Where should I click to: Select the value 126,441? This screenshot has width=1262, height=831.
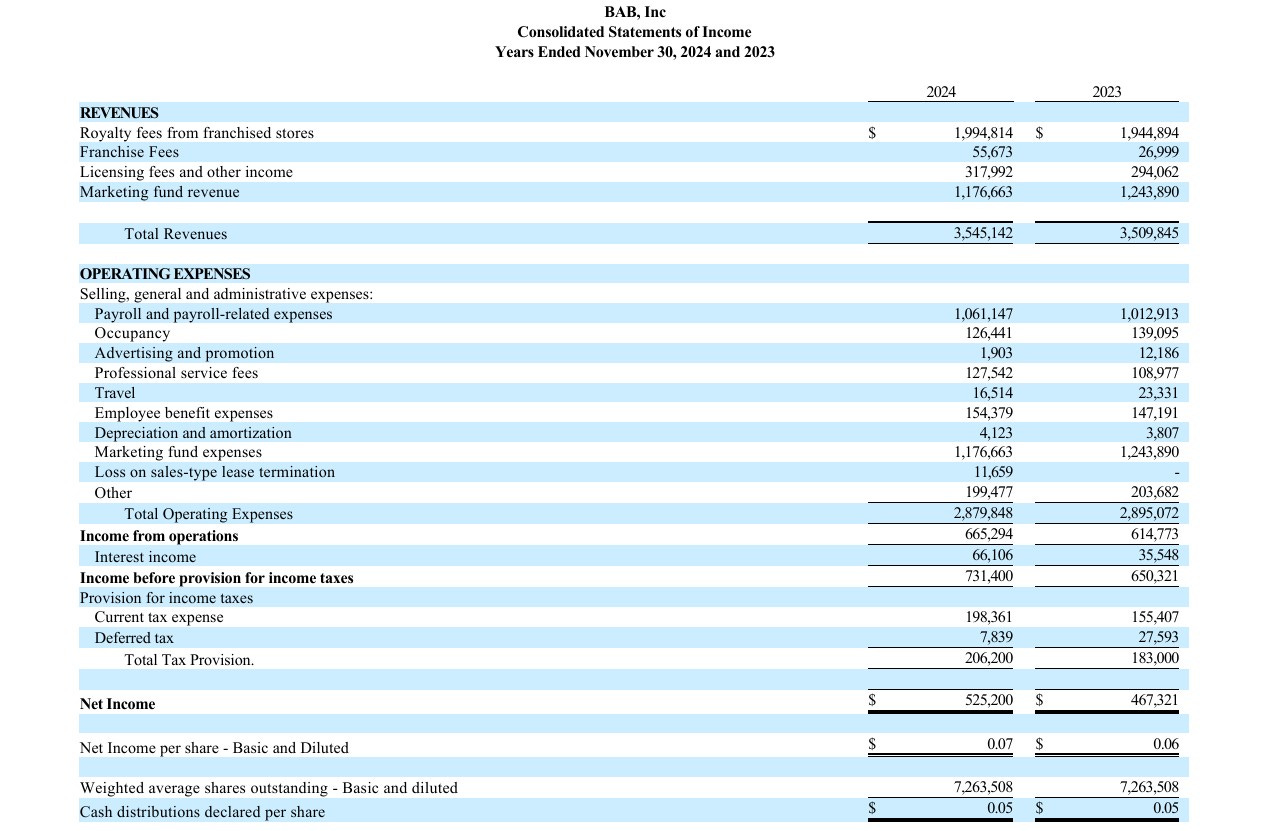(x=988, y=333)
